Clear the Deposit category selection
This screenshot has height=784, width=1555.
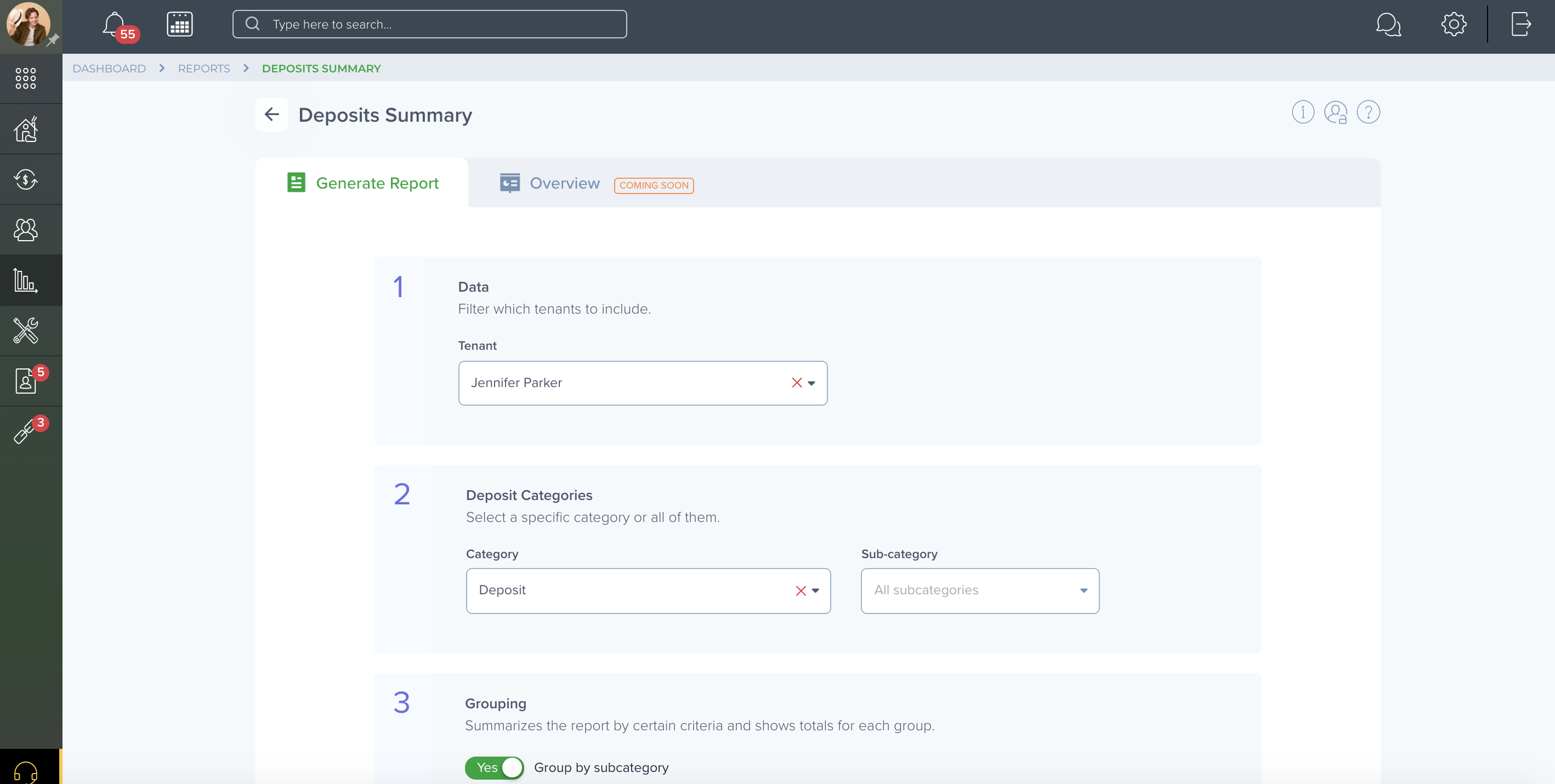801,591
